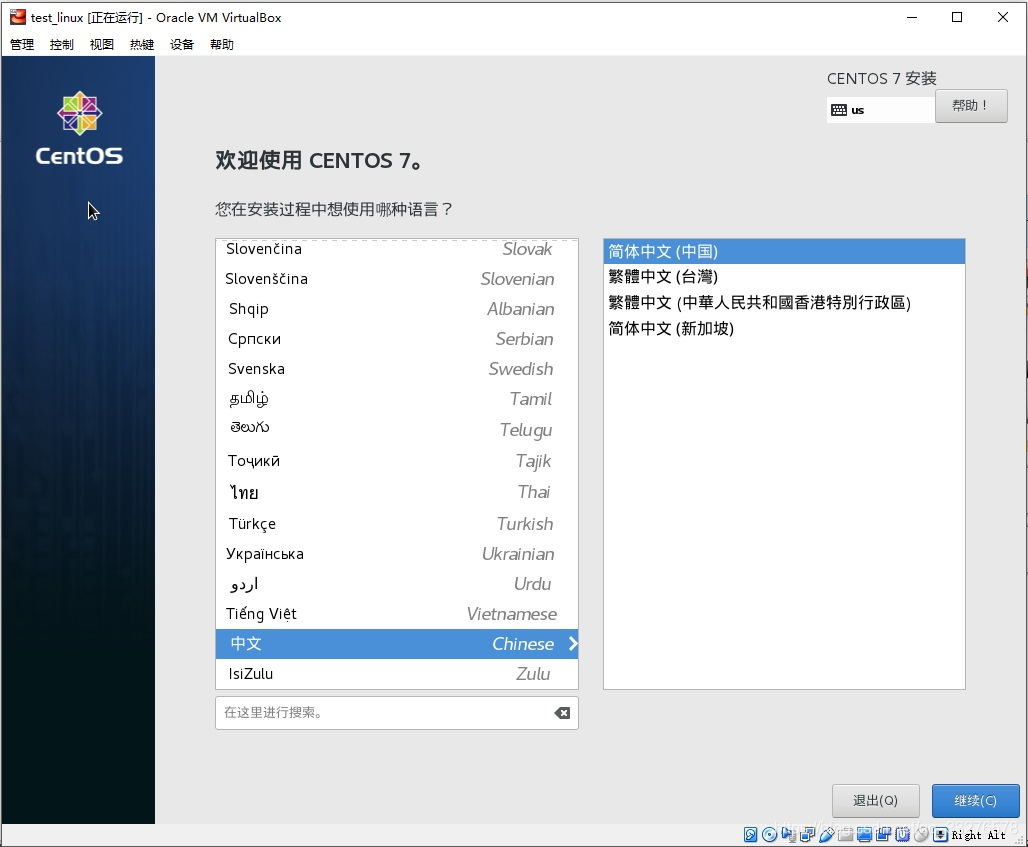Select Svenska Swedish language

397,369
